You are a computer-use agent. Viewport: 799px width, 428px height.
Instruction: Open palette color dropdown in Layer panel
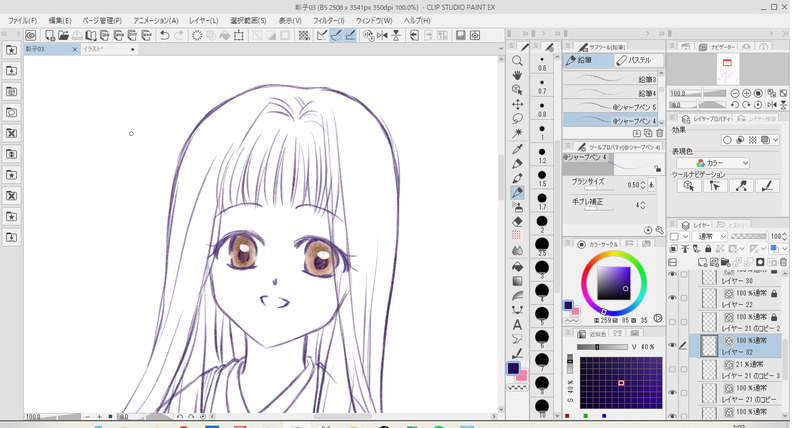679,236
